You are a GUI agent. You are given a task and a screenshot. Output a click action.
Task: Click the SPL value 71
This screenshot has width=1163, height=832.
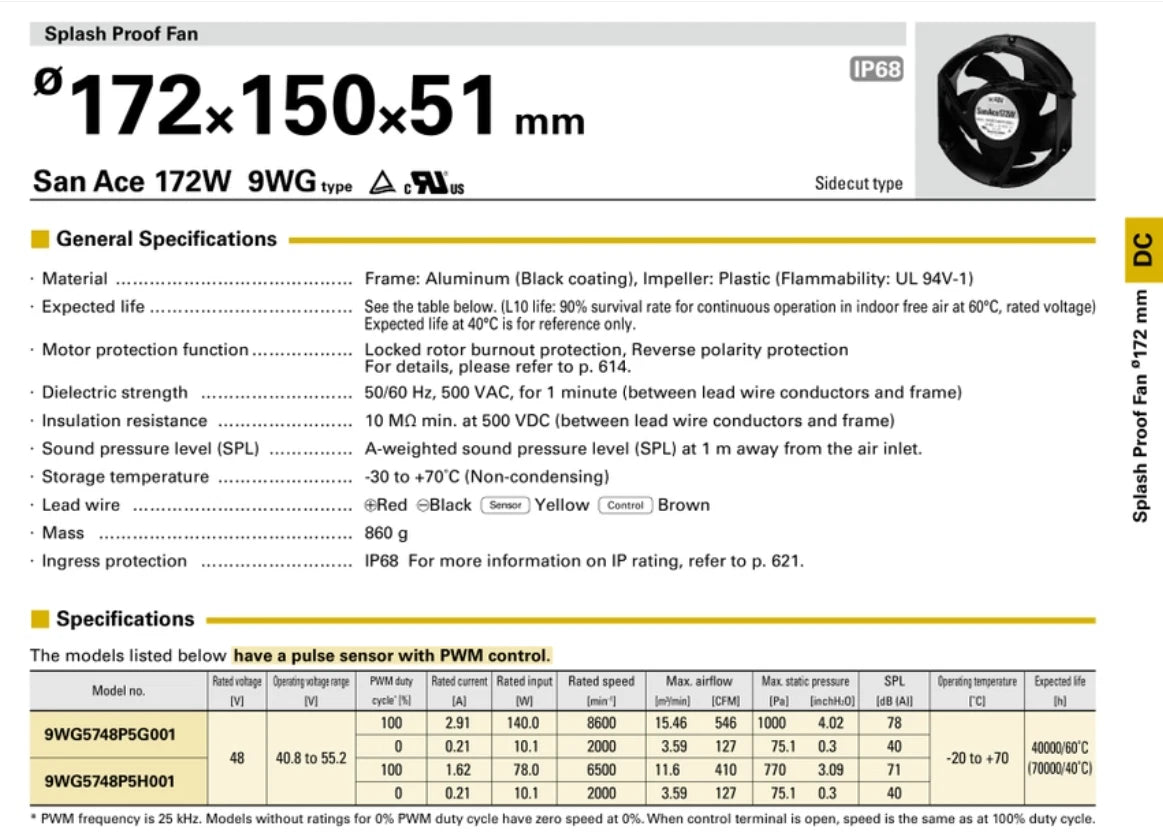click(895, 770)
